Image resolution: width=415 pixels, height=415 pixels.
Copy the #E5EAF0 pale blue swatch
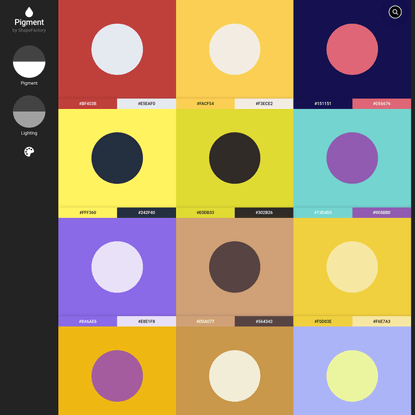(146, 104)
